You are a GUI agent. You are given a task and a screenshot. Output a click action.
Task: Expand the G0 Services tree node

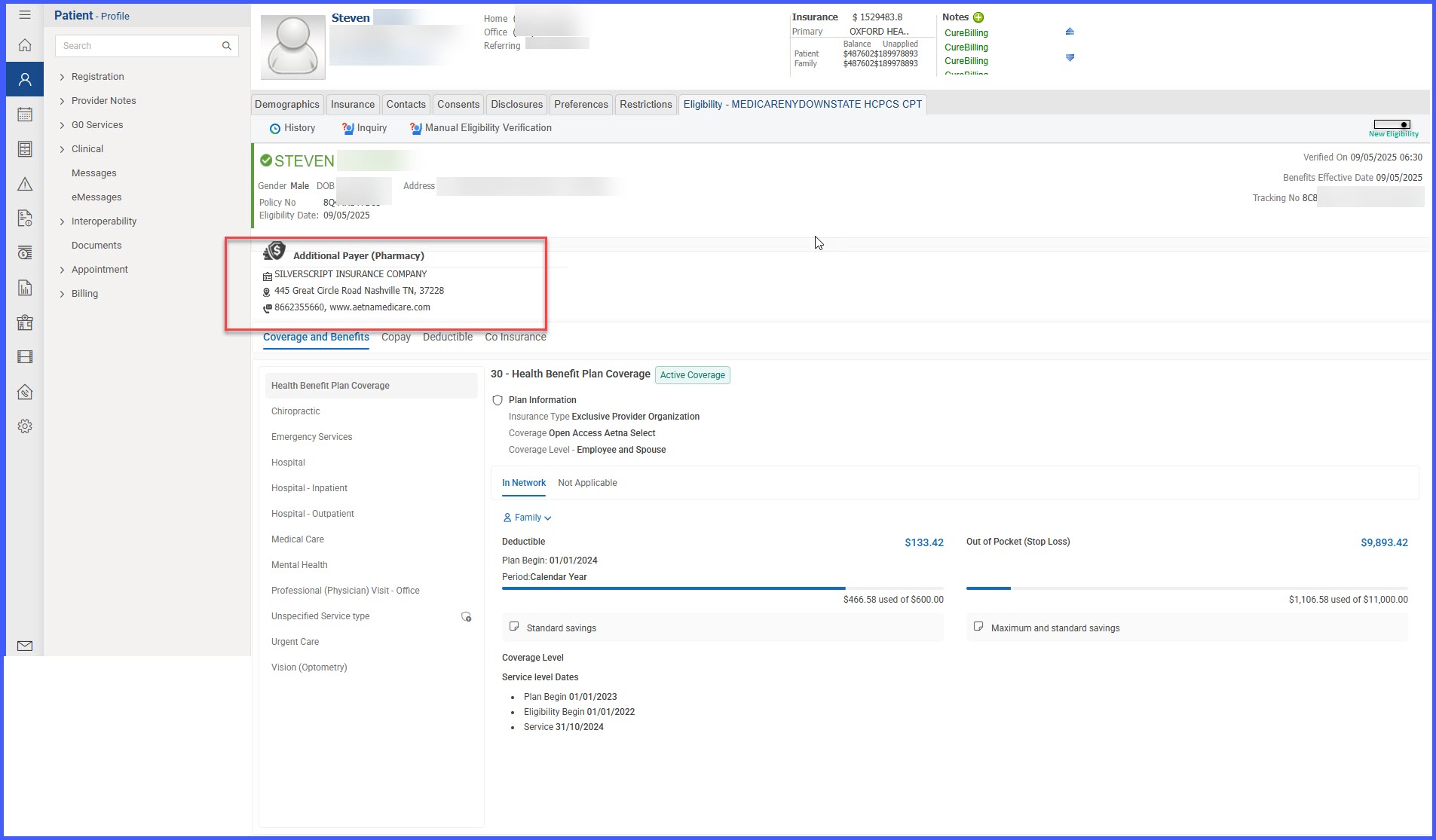pos(62,125)
